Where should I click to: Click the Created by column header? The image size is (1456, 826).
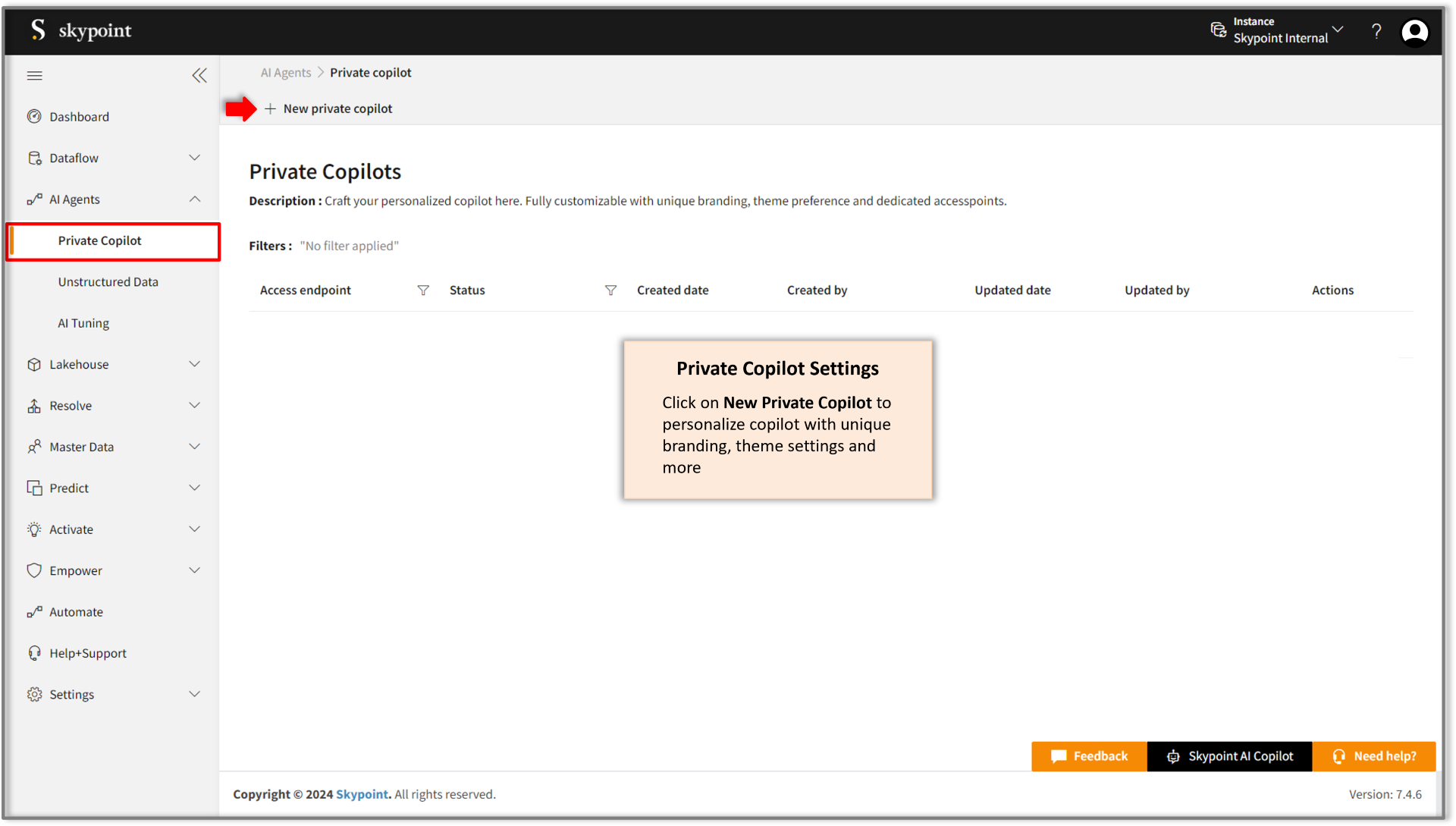[817, 291]
